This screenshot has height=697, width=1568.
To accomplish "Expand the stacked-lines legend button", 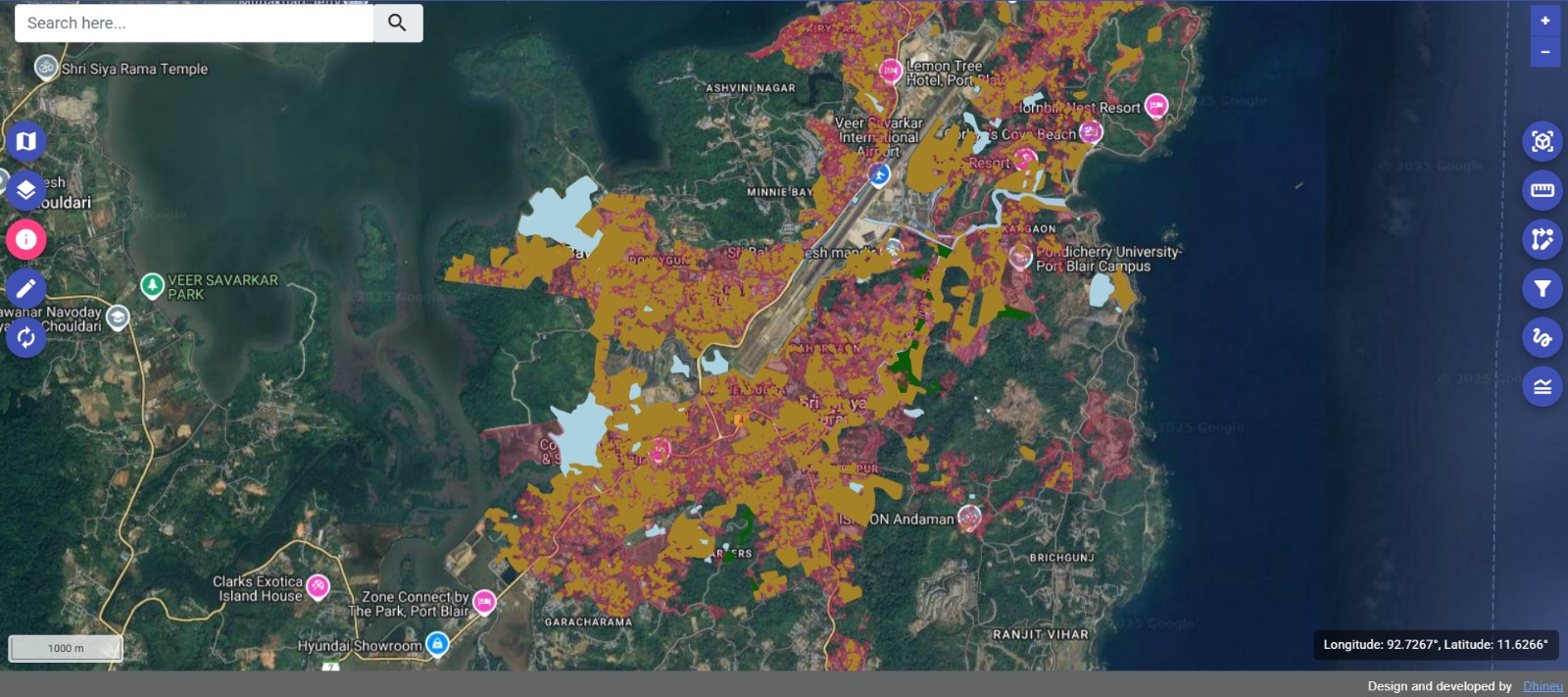I will 1542,386.
